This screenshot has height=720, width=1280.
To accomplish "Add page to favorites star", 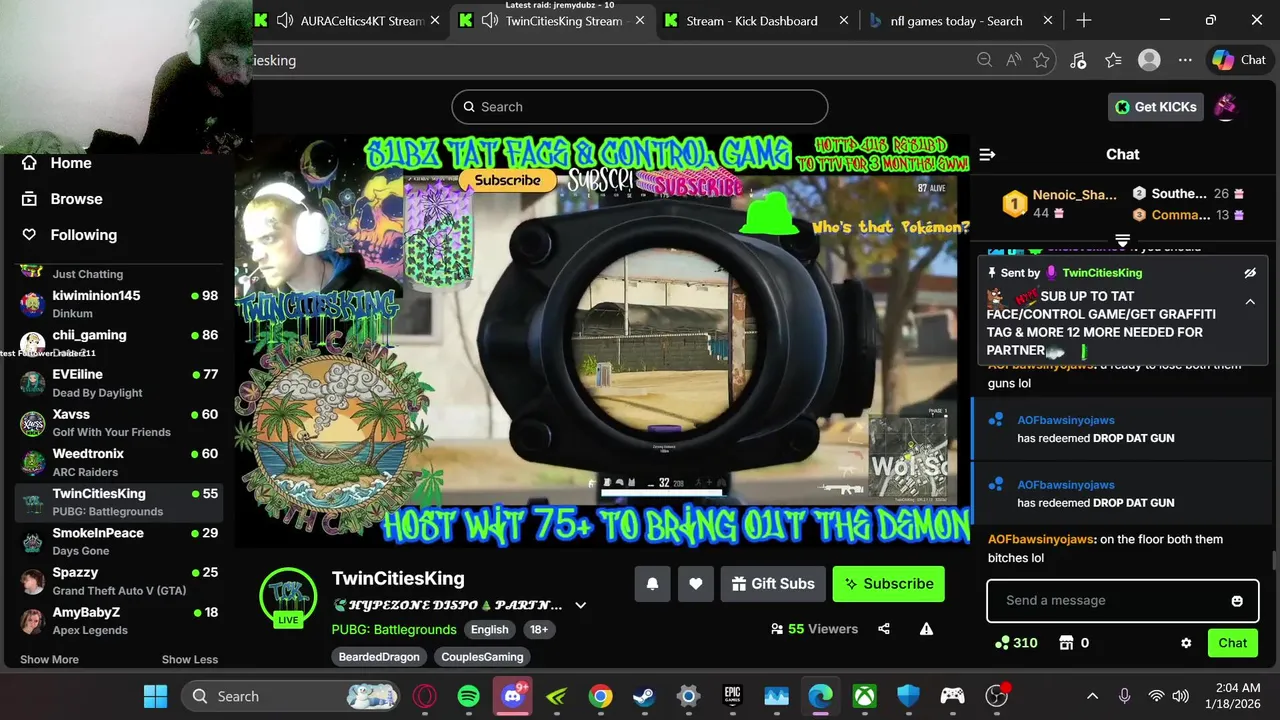I will 1041,60.
